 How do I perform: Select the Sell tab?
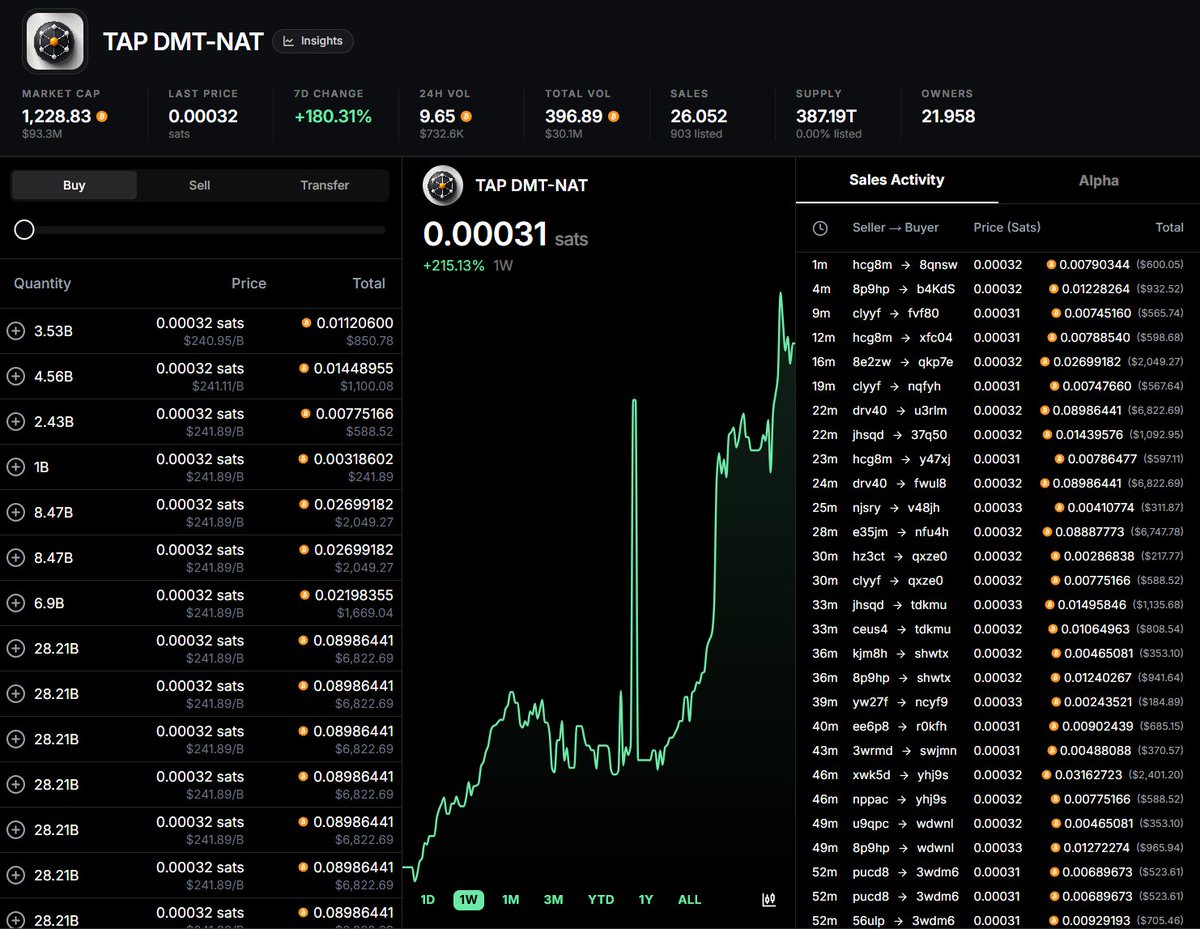tap(199, 185)
